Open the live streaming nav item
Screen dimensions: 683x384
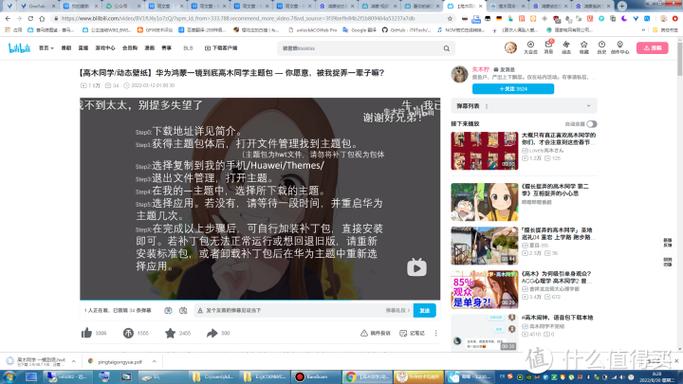pyautogui.click(x=83, y=48)
